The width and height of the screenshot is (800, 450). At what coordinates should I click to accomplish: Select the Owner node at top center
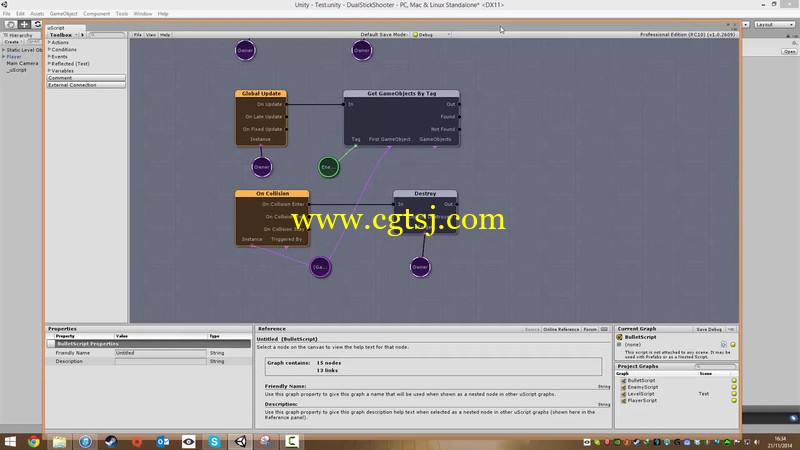362,51
